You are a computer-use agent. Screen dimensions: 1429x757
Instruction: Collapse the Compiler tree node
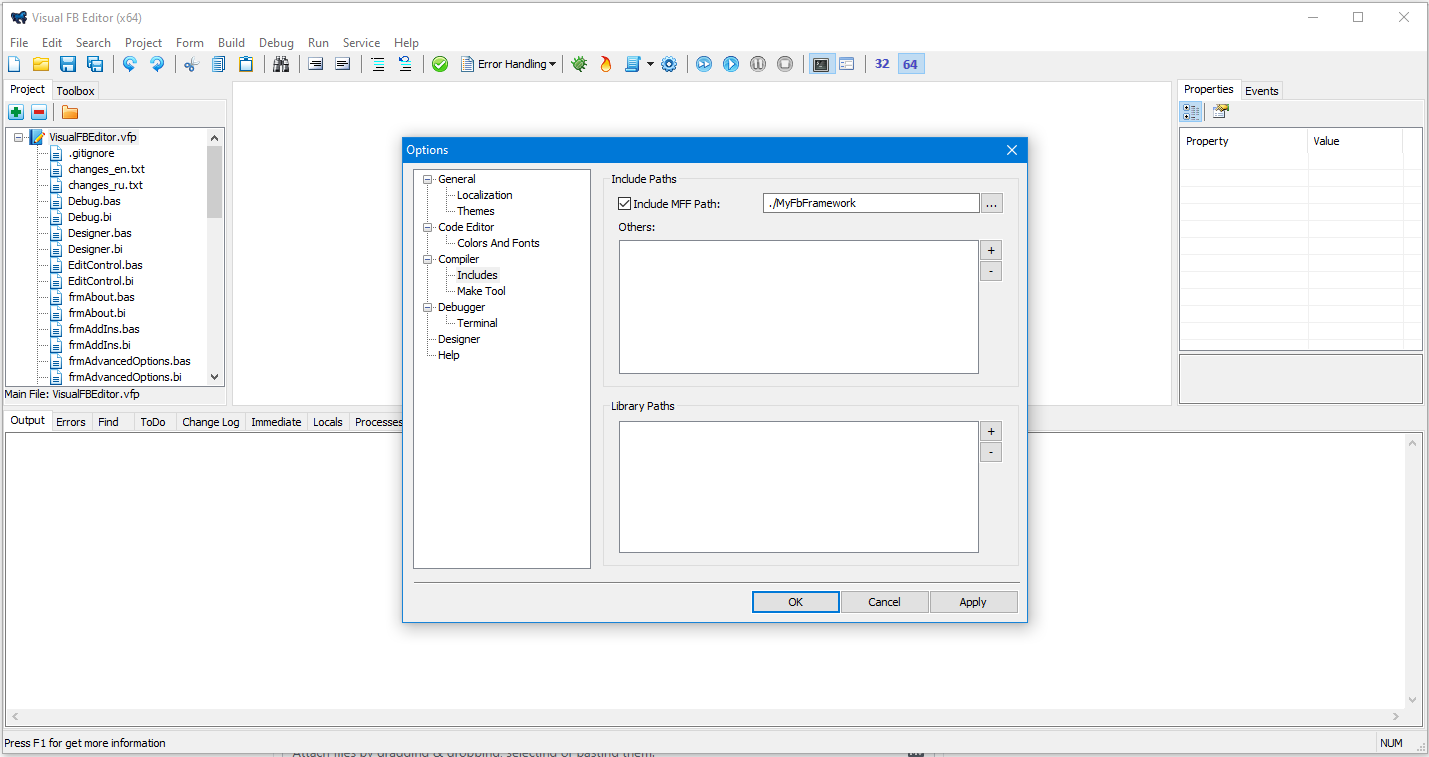click(428, 258)
